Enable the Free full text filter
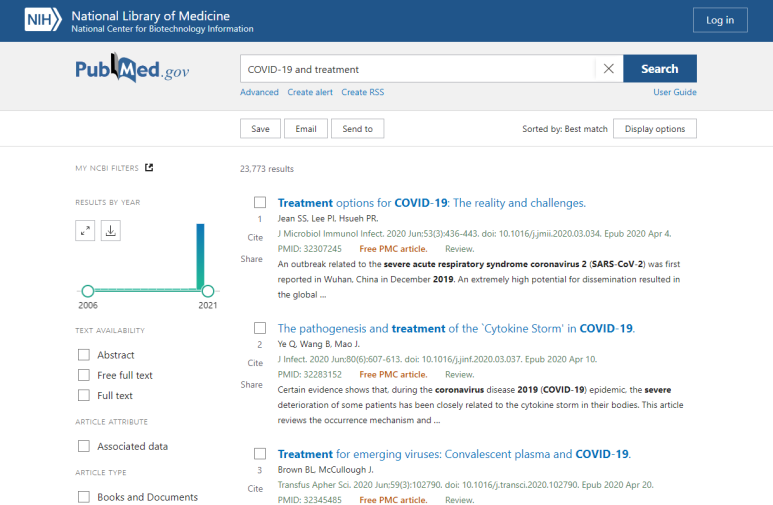 (x=84, y=375)
